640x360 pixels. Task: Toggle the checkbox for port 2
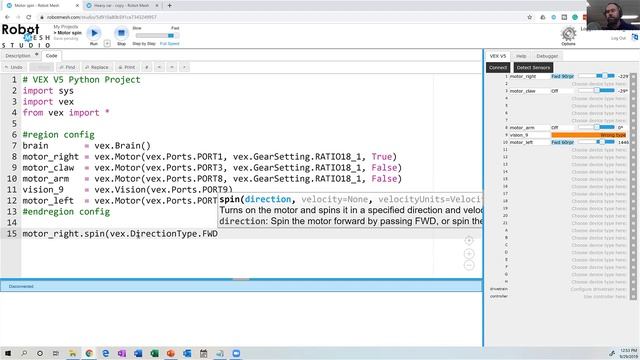[x=633, y=84]
